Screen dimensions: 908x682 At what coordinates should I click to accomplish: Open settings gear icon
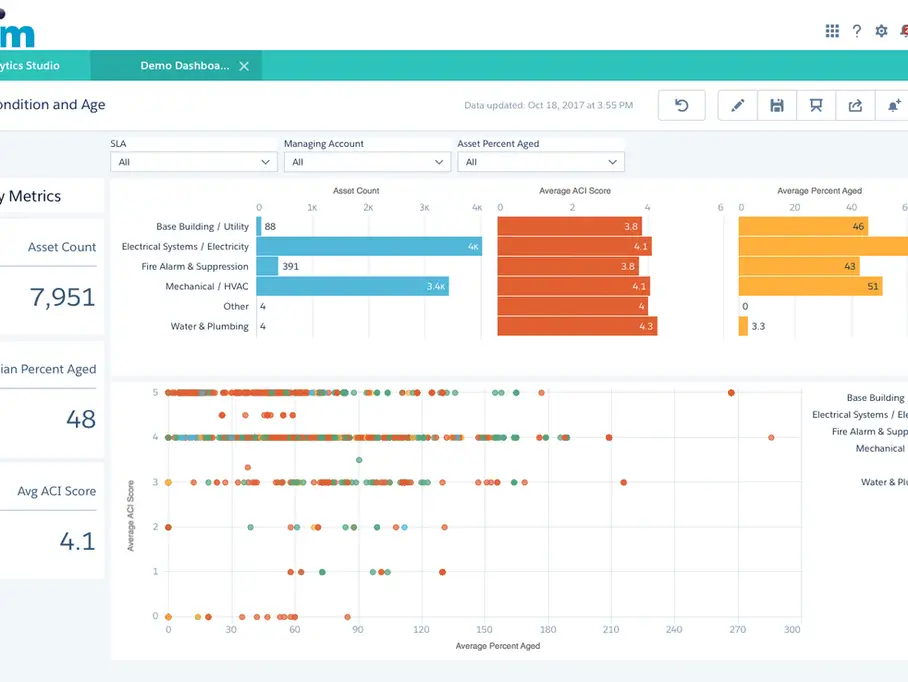click(881, 31)
